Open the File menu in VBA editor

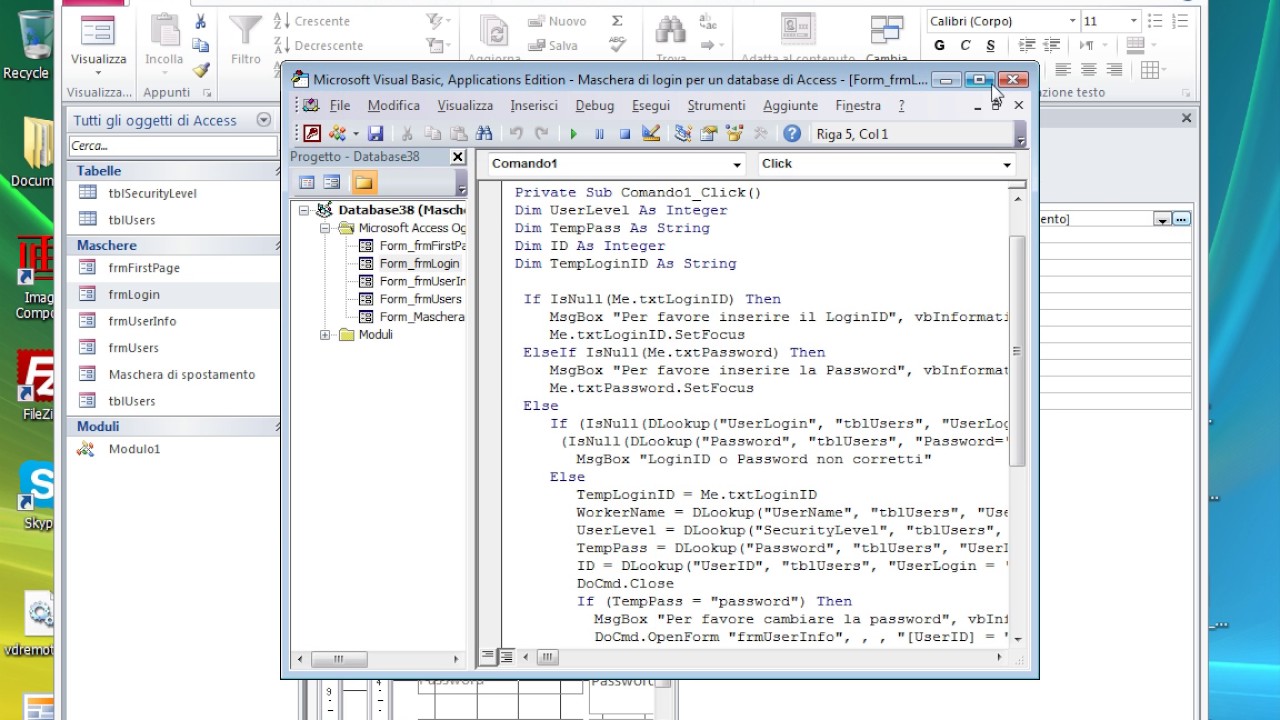coord(340,105)
